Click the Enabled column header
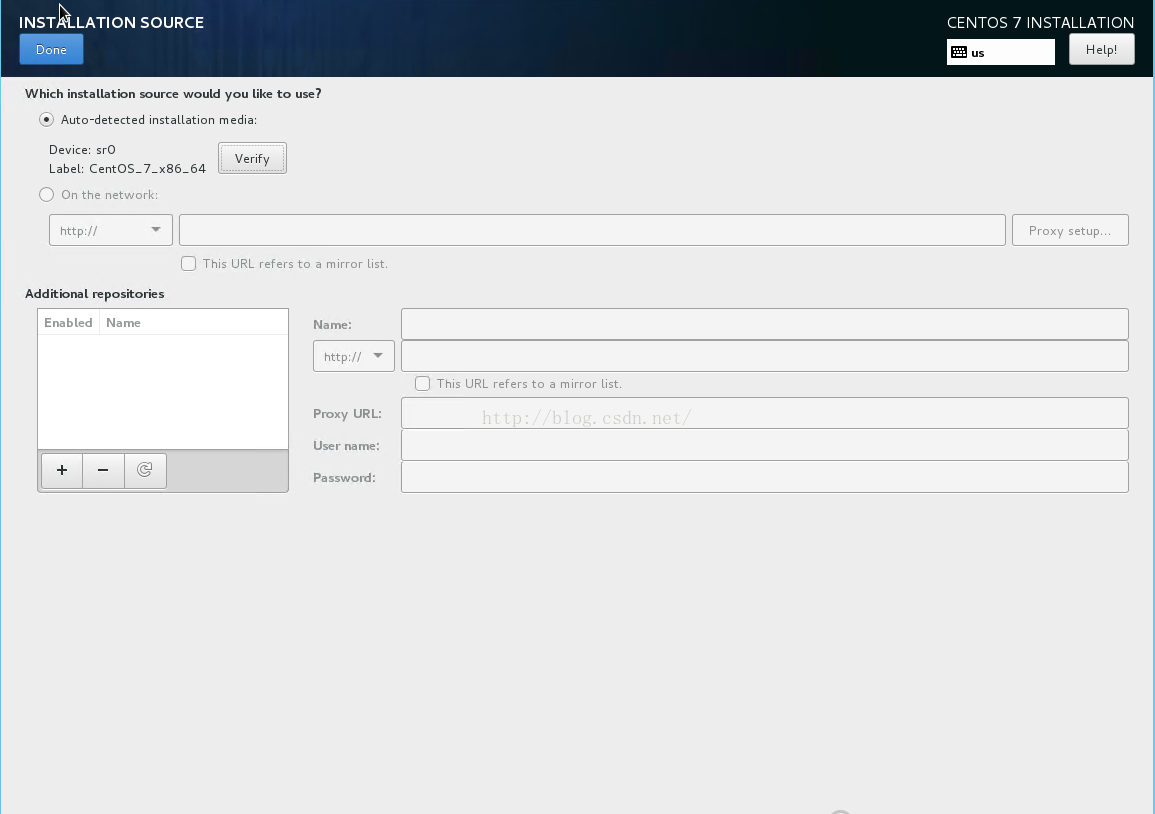The height and width of the screenshot is (814, 1155). pos(69,323)
